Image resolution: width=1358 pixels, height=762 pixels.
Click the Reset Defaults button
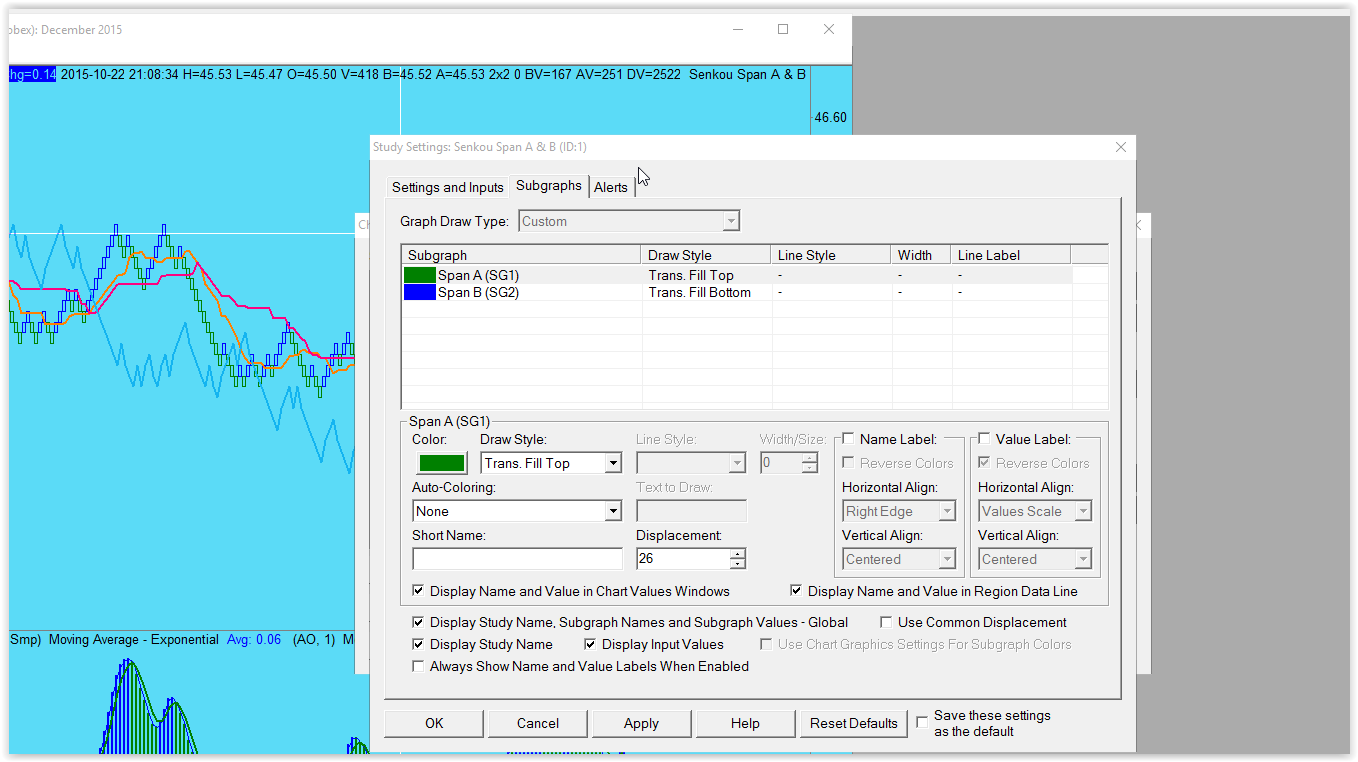(x=853, y=723)
